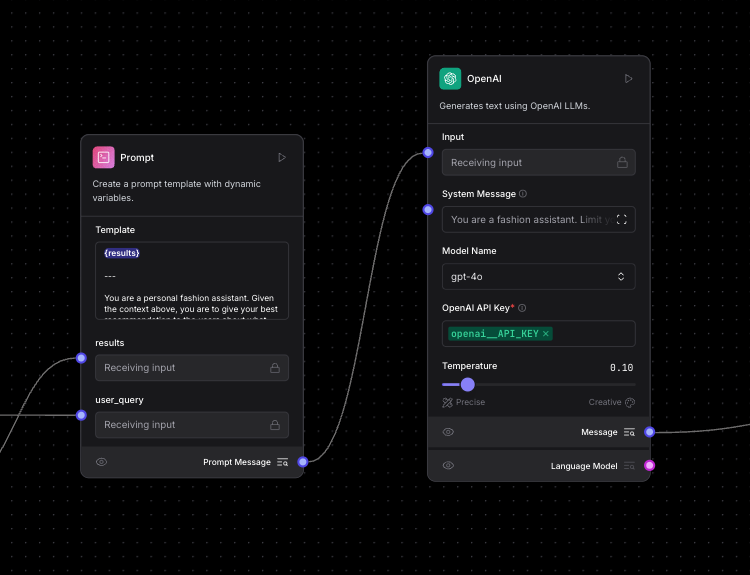
Task: Click the Message output connection port
Action: [650, 432]
